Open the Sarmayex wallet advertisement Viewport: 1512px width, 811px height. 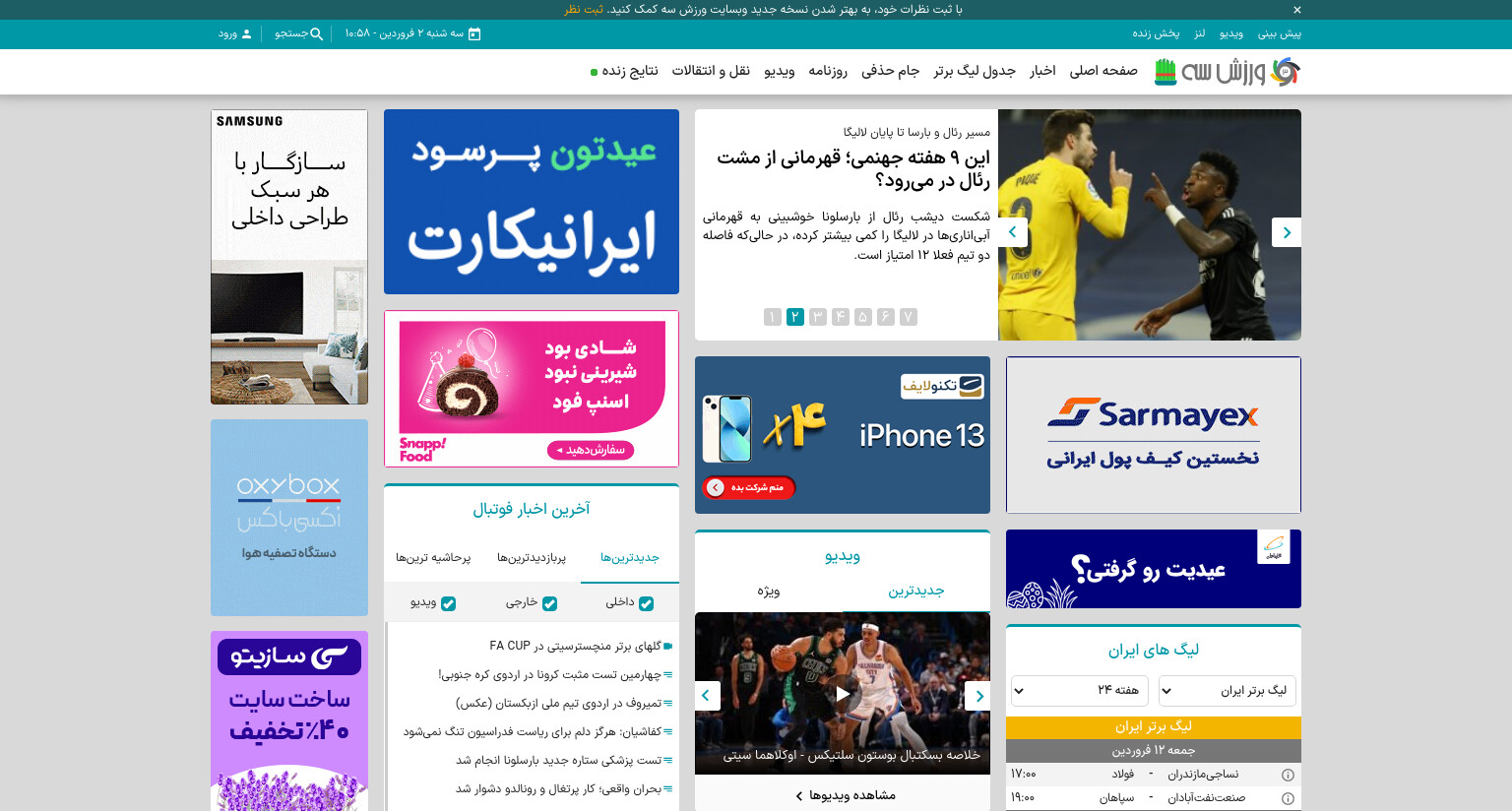coord(1154,435)
